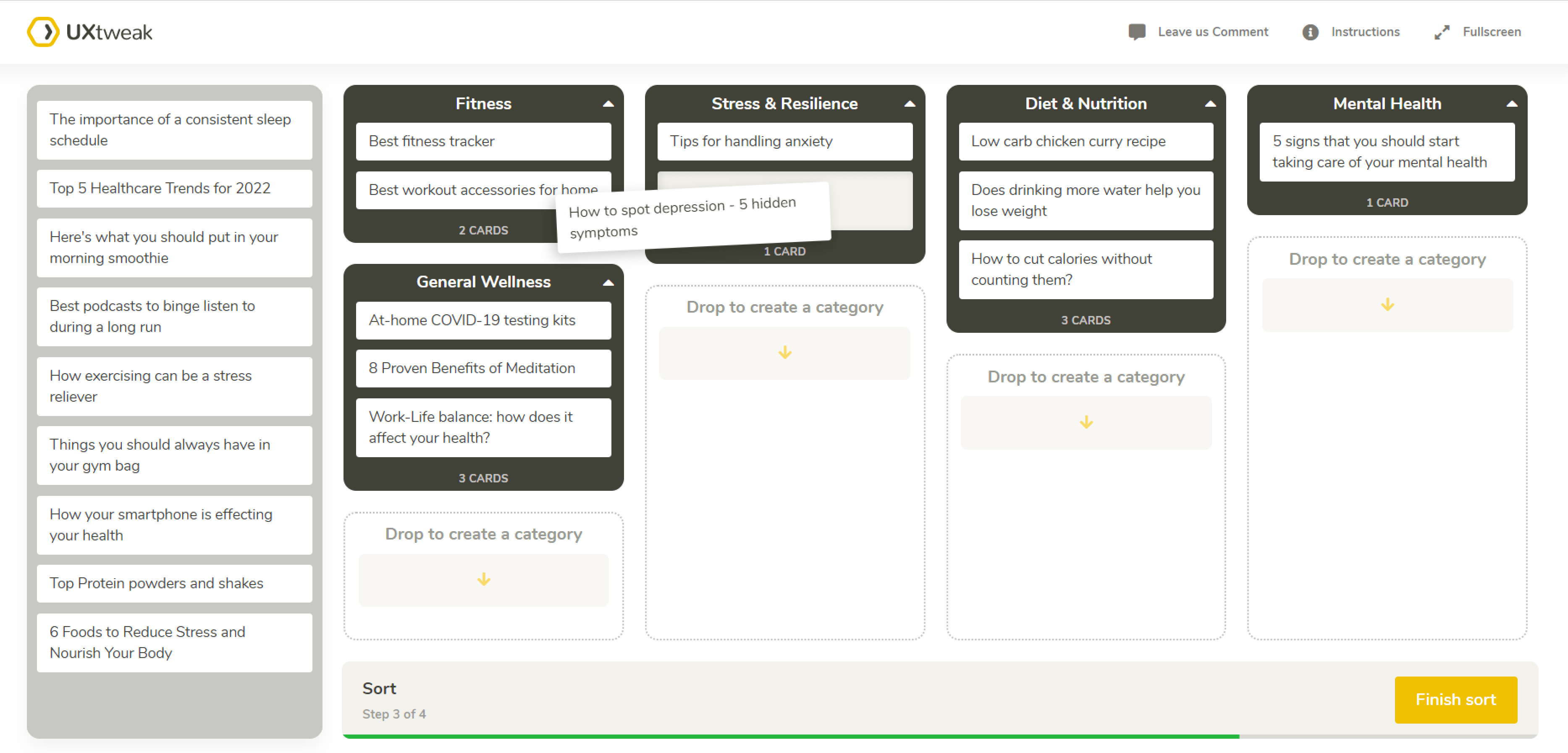Screen dimensions: 1568x753
Task: Select the Stress & Resilience tab header
Action: pos(784,103)
